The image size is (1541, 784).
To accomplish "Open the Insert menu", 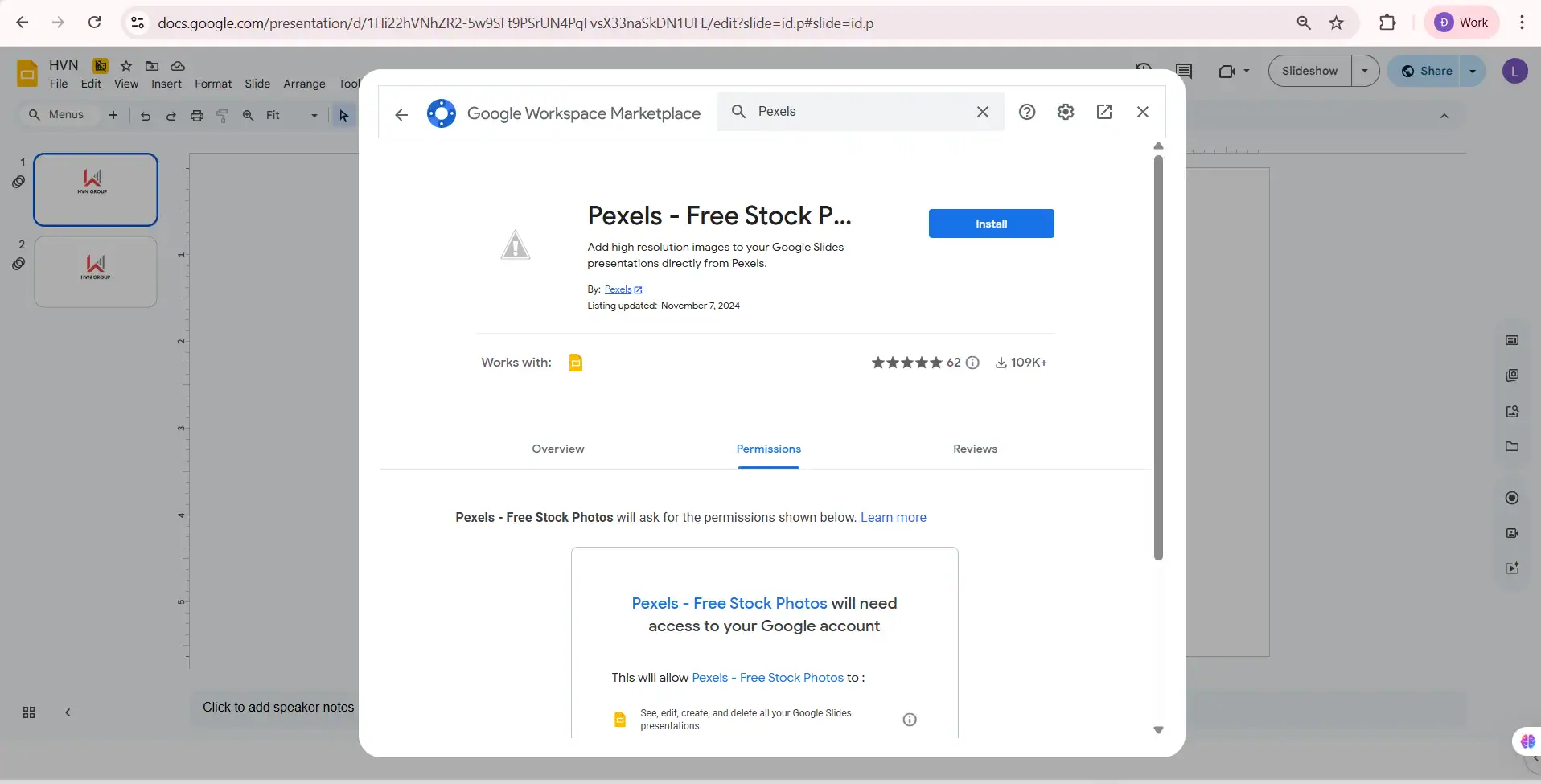I will point(166,84).
